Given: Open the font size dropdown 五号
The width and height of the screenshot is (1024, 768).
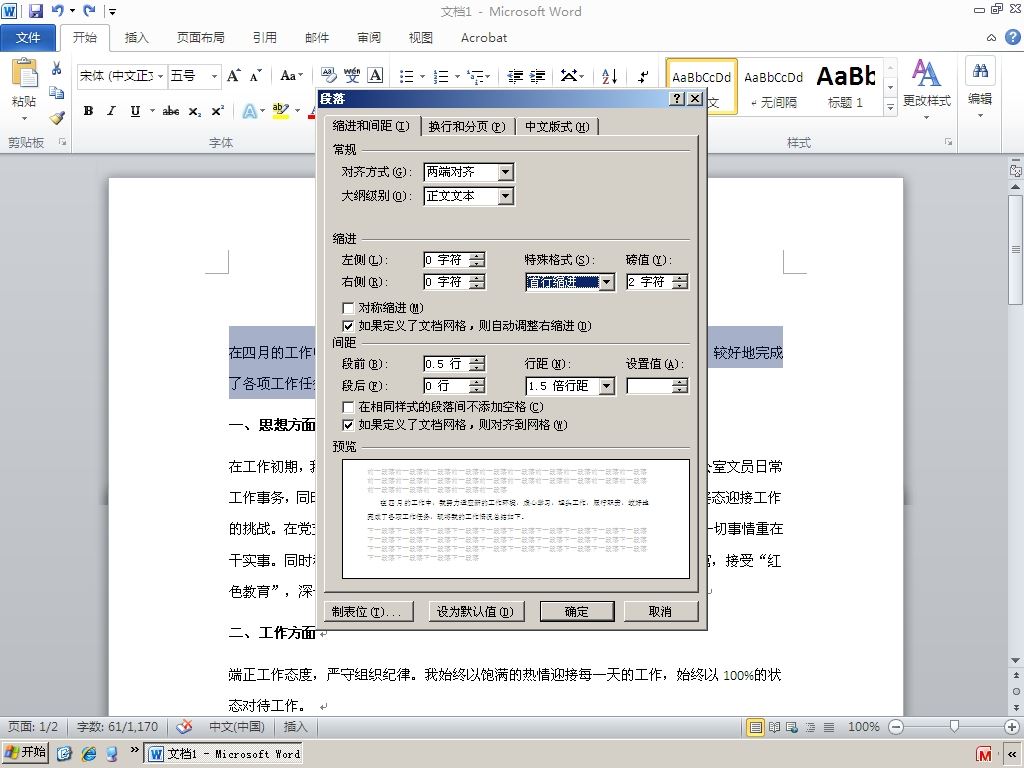Looking at the screenshot, I should [x=195, y=76].
